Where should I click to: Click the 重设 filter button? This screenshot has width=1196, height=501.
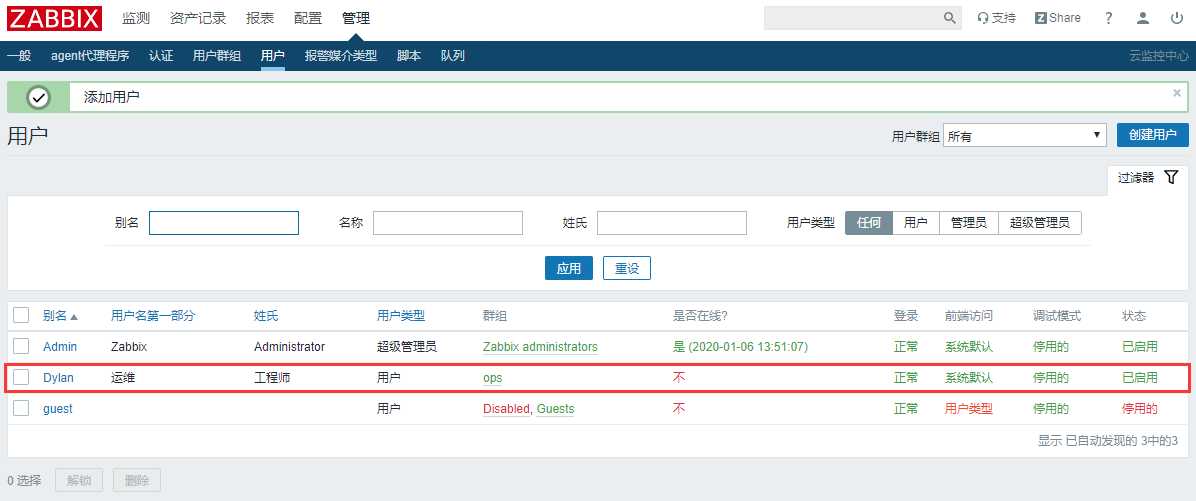627,268
